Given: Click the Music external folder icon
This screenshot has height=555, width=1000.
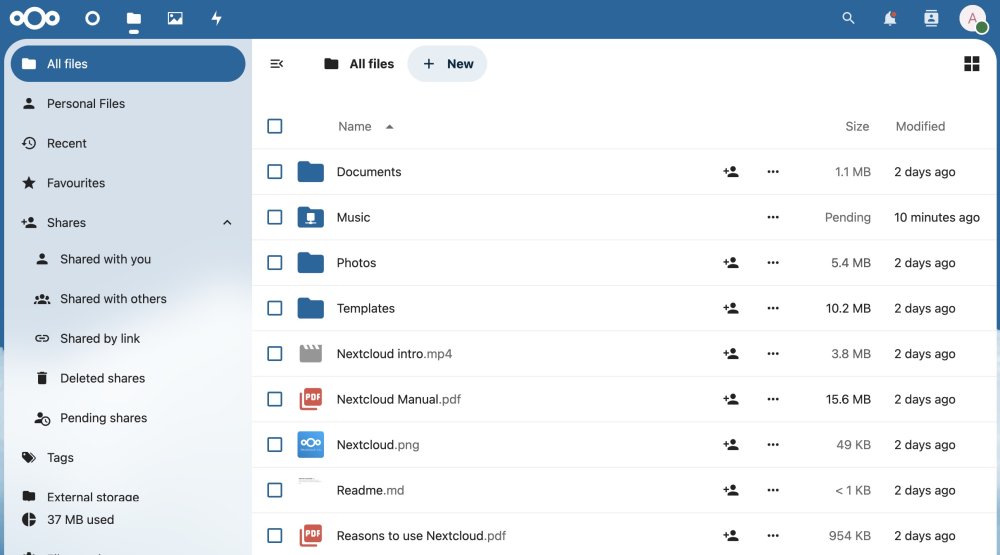Looking at the screenshot, I should (x=311, y=218).
